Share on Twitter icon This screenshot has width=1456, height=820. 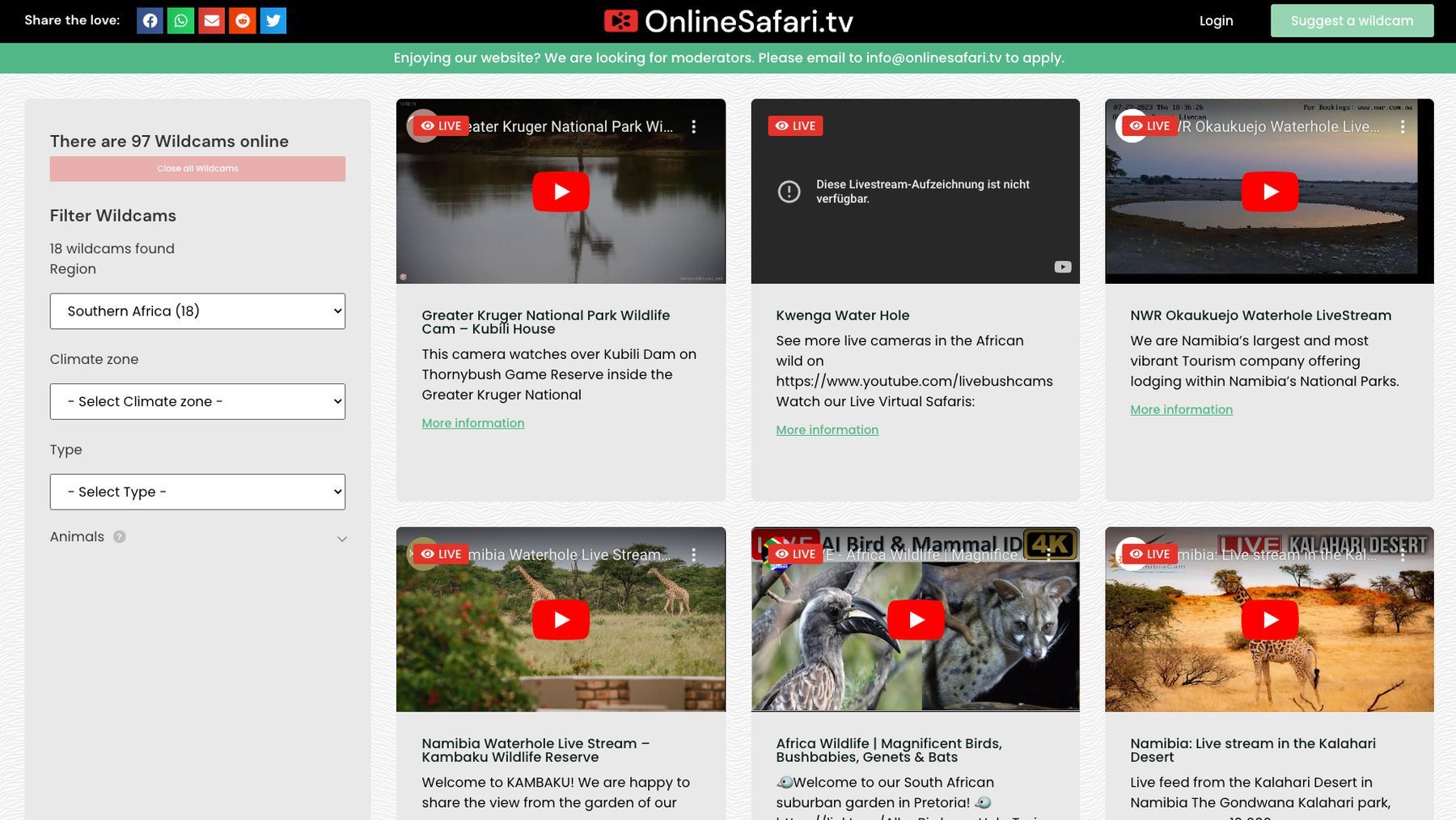pos(273,20)
